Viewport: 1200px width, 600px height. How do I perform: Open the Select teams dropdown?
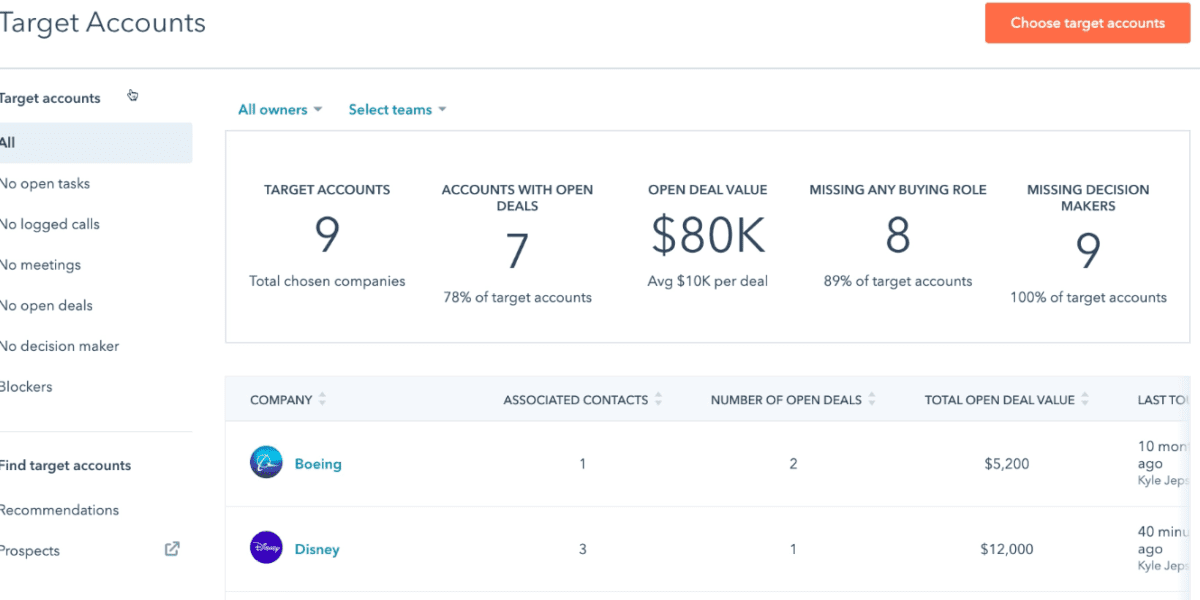pos(397,109)
